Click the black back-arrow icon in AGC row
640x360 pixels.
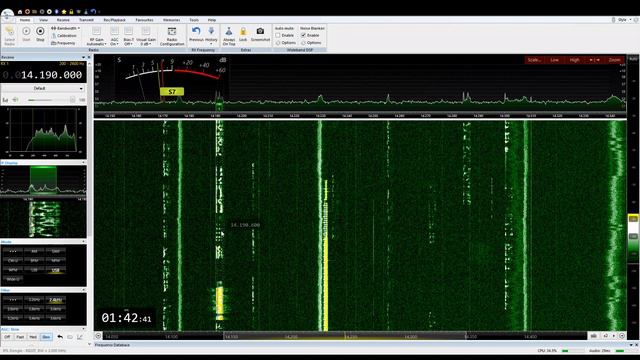coord(60,337)
